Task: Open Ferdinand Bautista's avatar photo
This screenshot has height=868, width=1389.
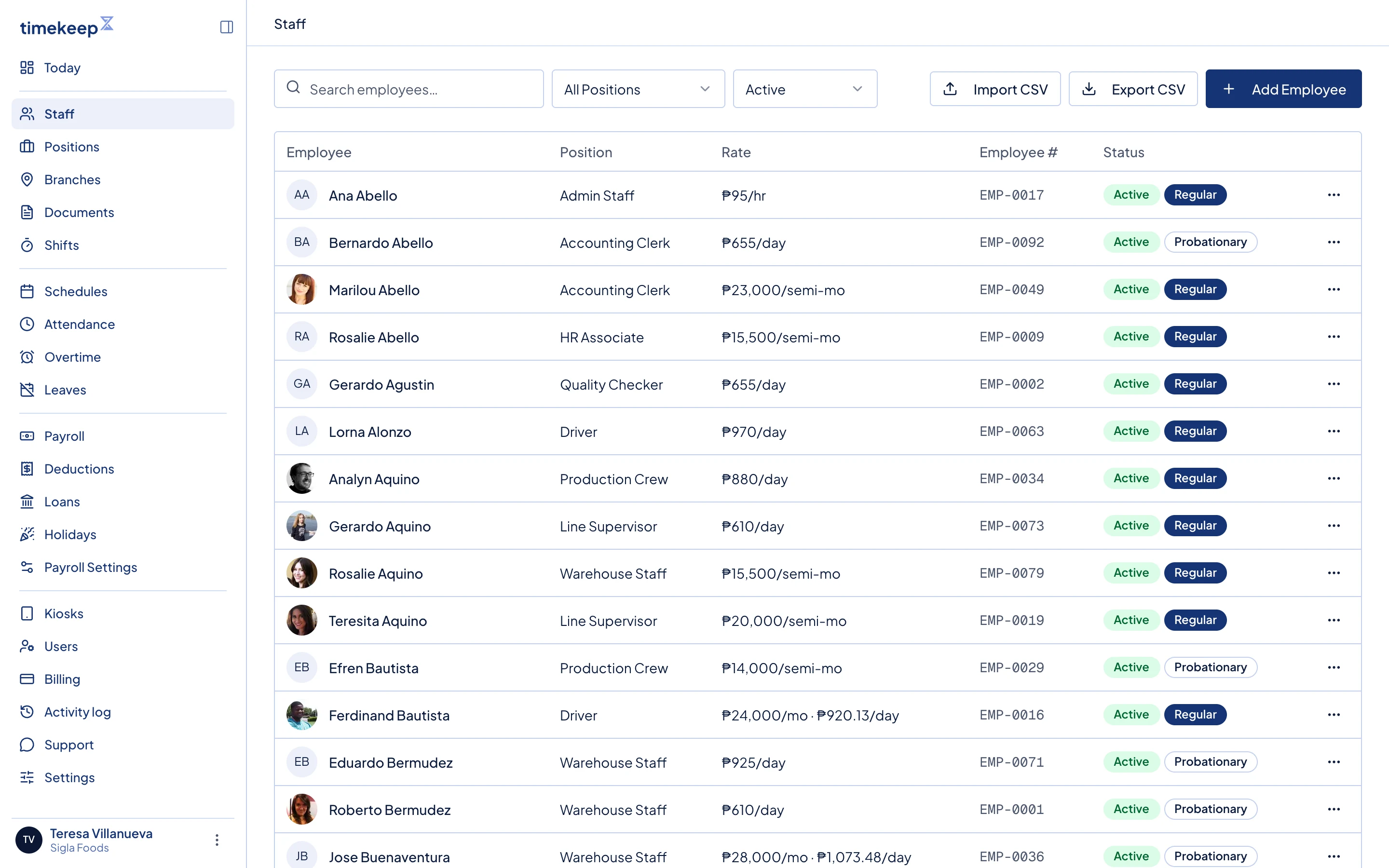Action: (x=302, y=715)
